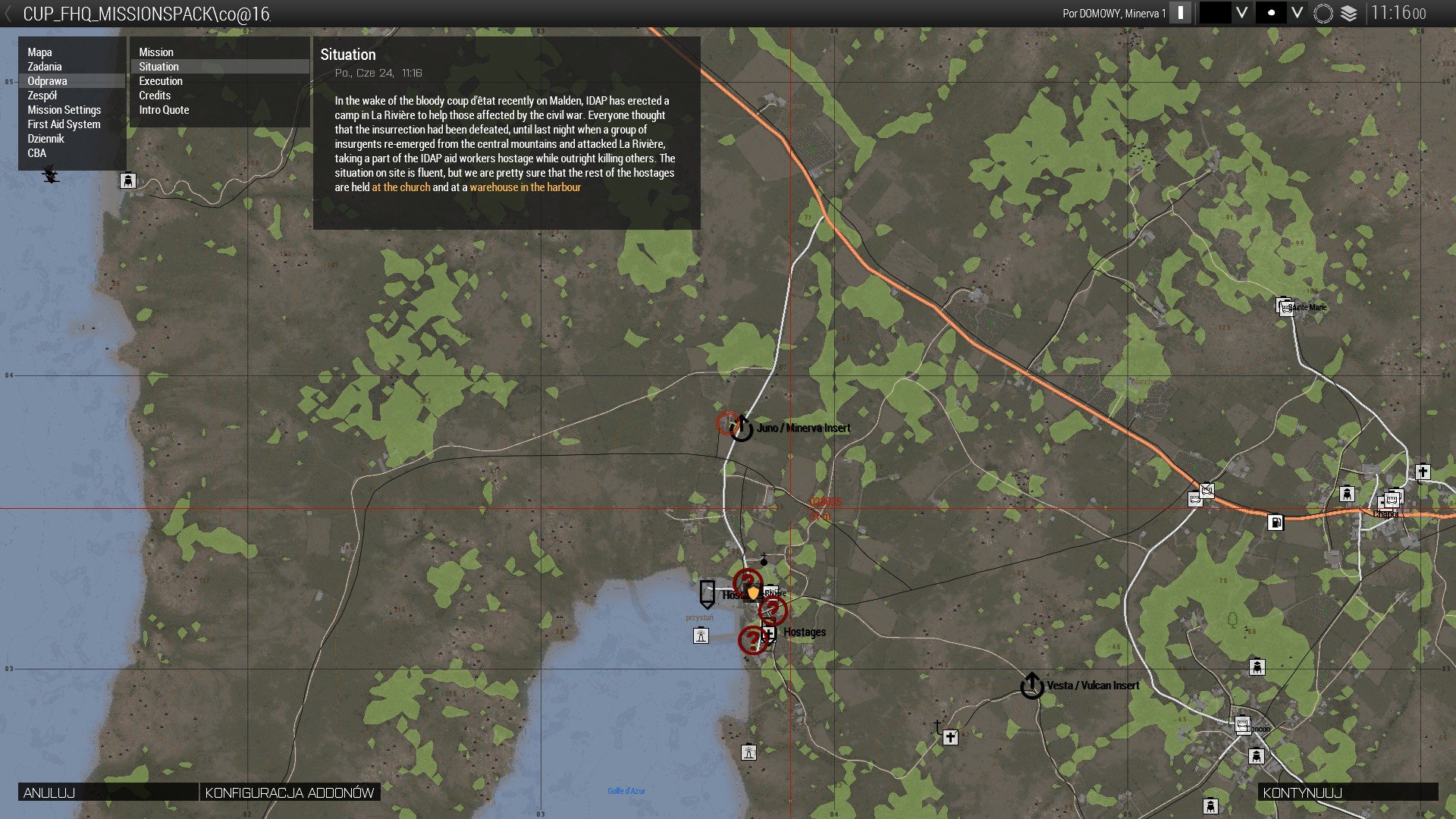Viewport: 1456px width, 819px height.
Task: Click the fuel station icon on orange road
Action: 1276,522
